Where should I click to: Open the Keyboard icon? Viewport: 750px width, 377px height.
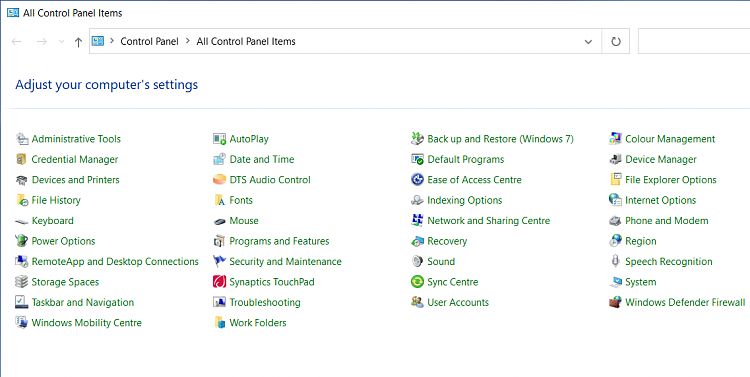click(x=22, y=221)
